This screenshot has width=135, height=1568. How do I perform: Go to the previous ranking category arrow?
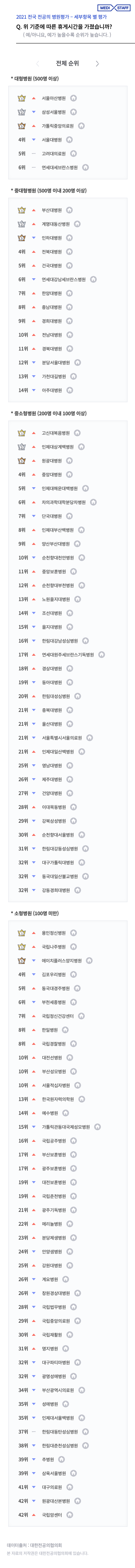tap(38, 63)
